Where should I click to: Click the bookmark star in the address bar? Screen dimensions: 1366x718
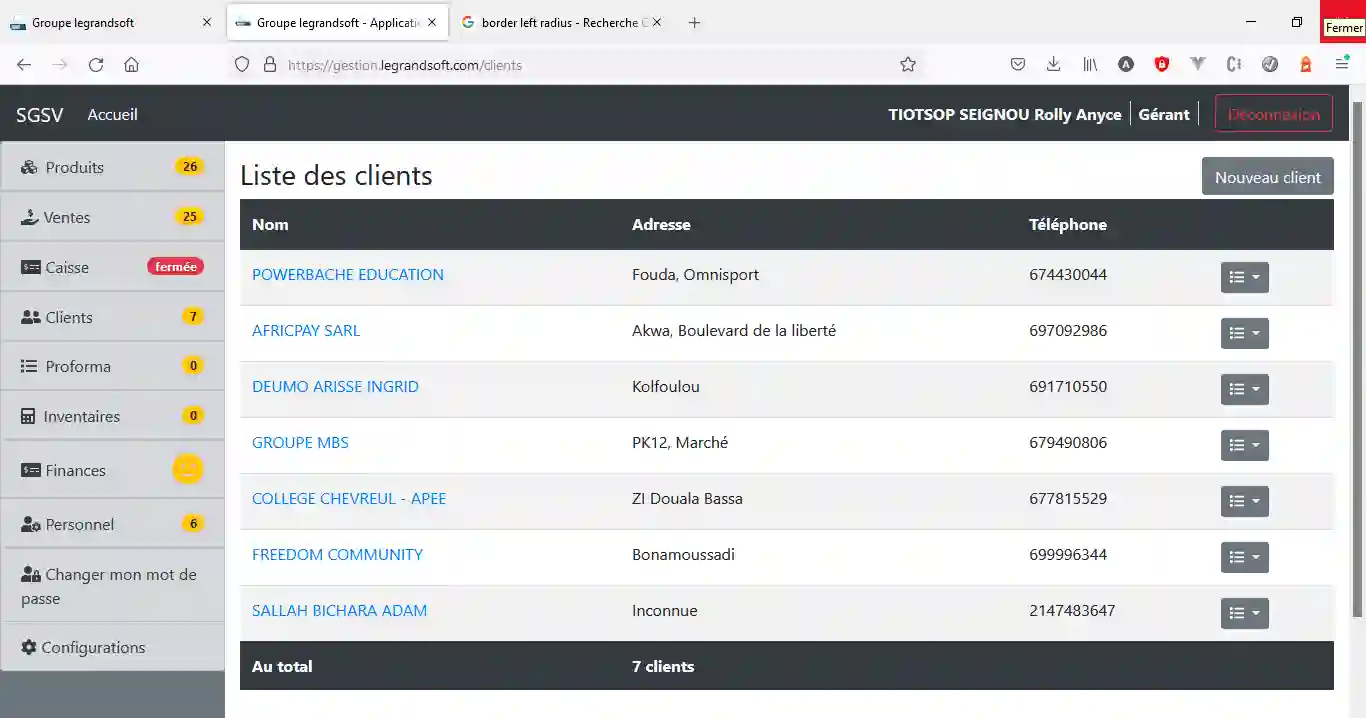click(907, 64)
